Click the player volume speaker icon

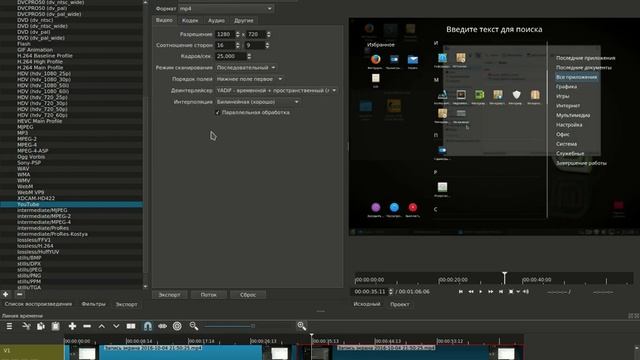526,292
